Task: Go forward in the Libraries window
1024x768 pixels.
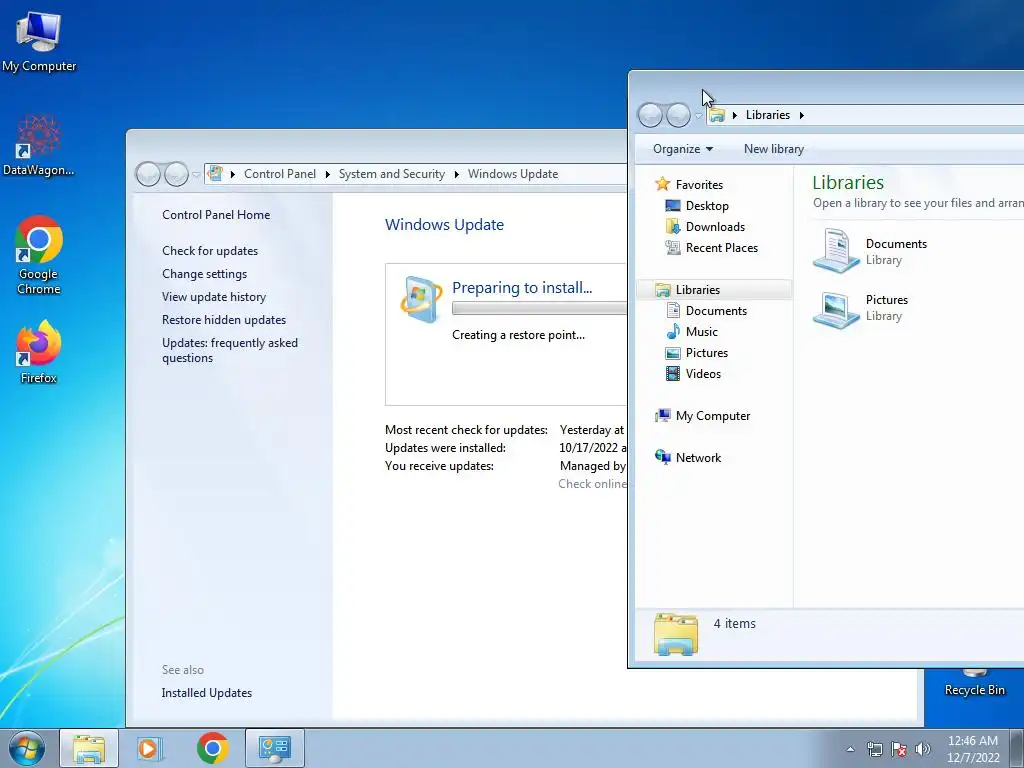Action: 678,115
